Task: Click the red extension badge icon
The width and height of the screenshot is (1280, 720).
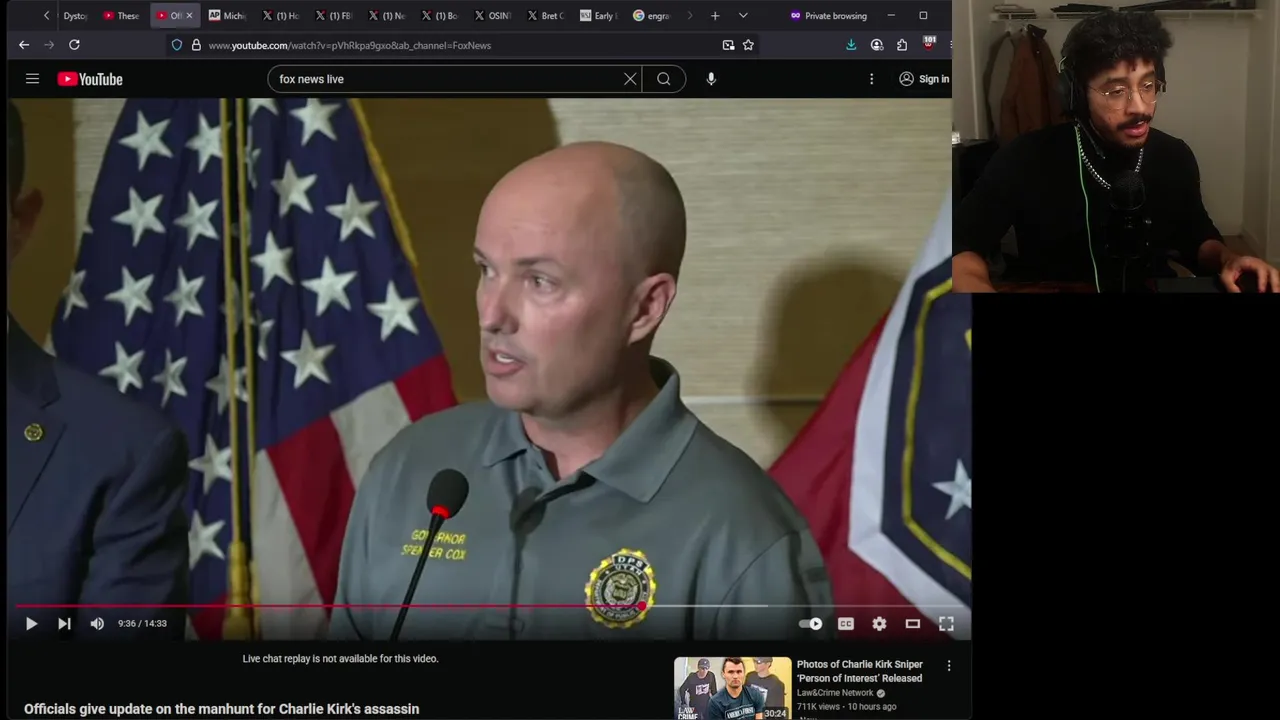Action: pos(929,44)
